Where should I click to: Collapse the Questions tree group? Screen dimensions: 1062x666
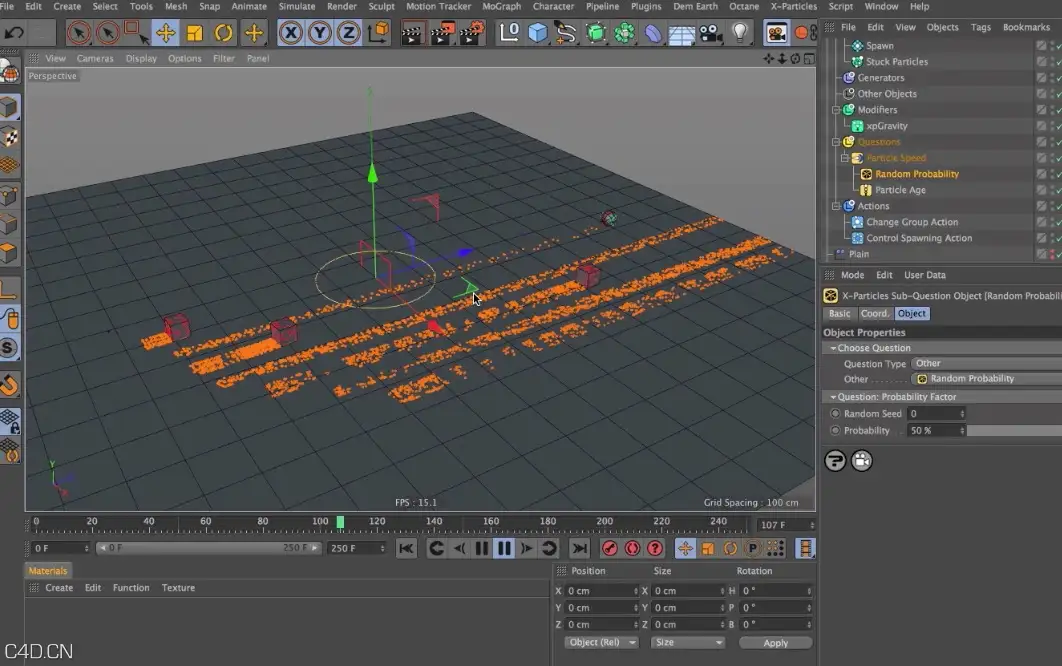[836, 142]
